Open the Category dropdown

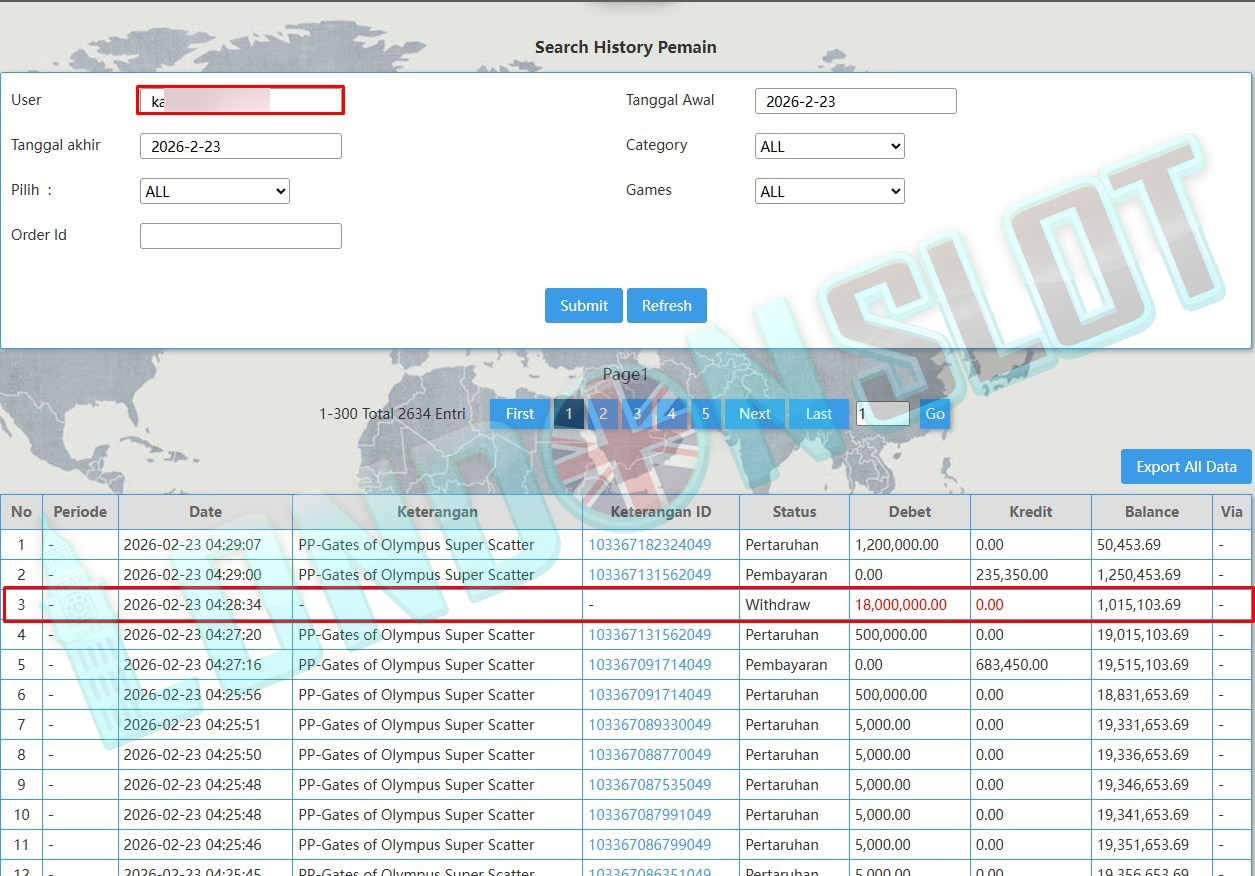point(829,146)
